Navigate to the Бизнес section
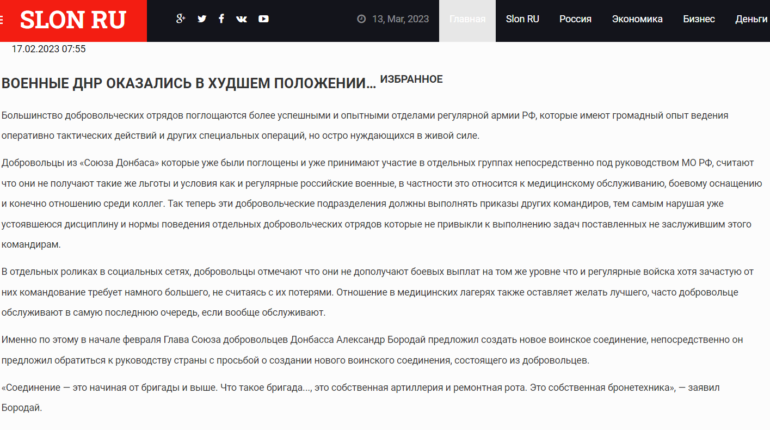Image resolution: width=770 pixels, height=430 pixels. tap(699, 19)
